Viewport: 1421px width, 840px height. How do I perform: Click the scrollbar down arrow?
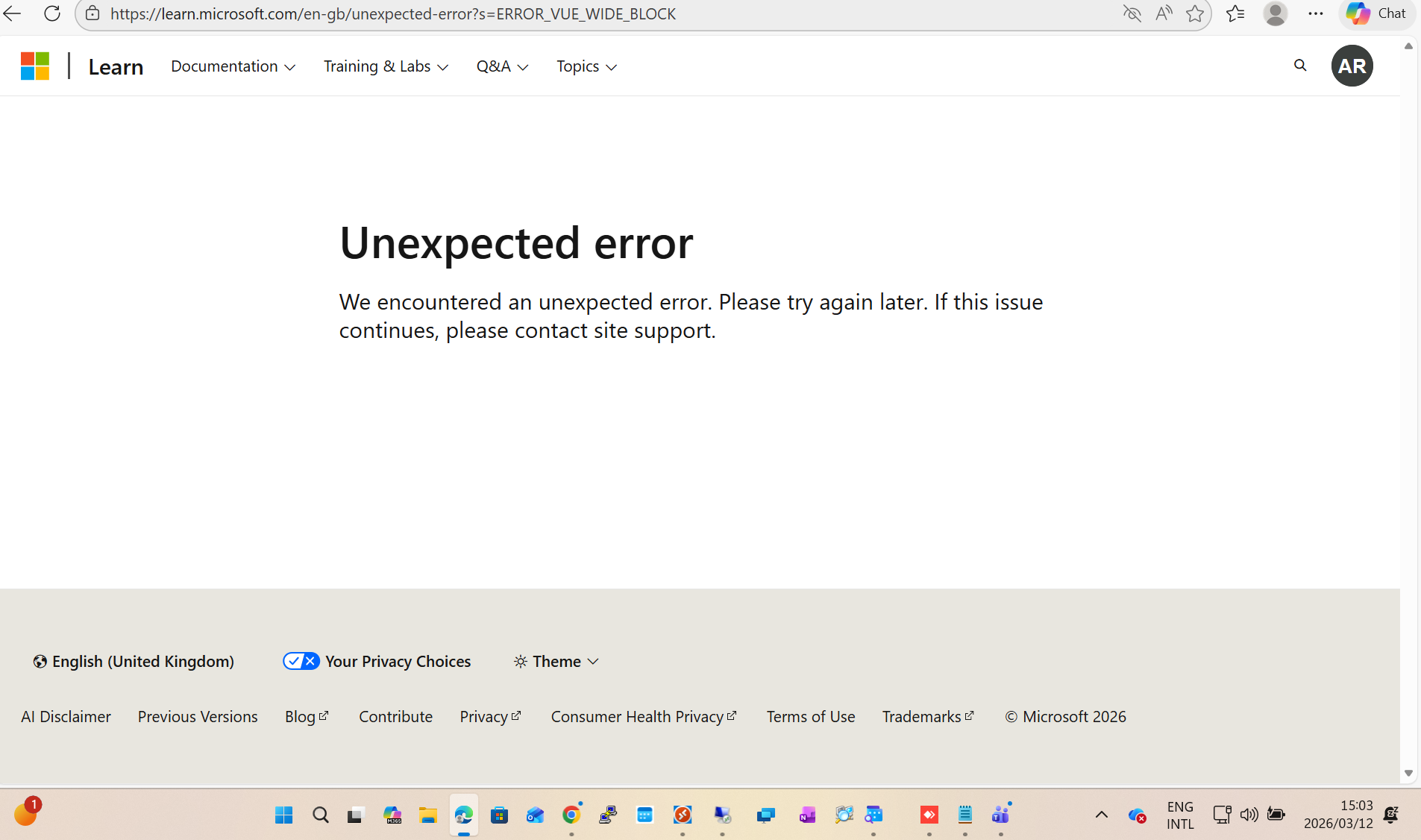(x=1408, y=773)
